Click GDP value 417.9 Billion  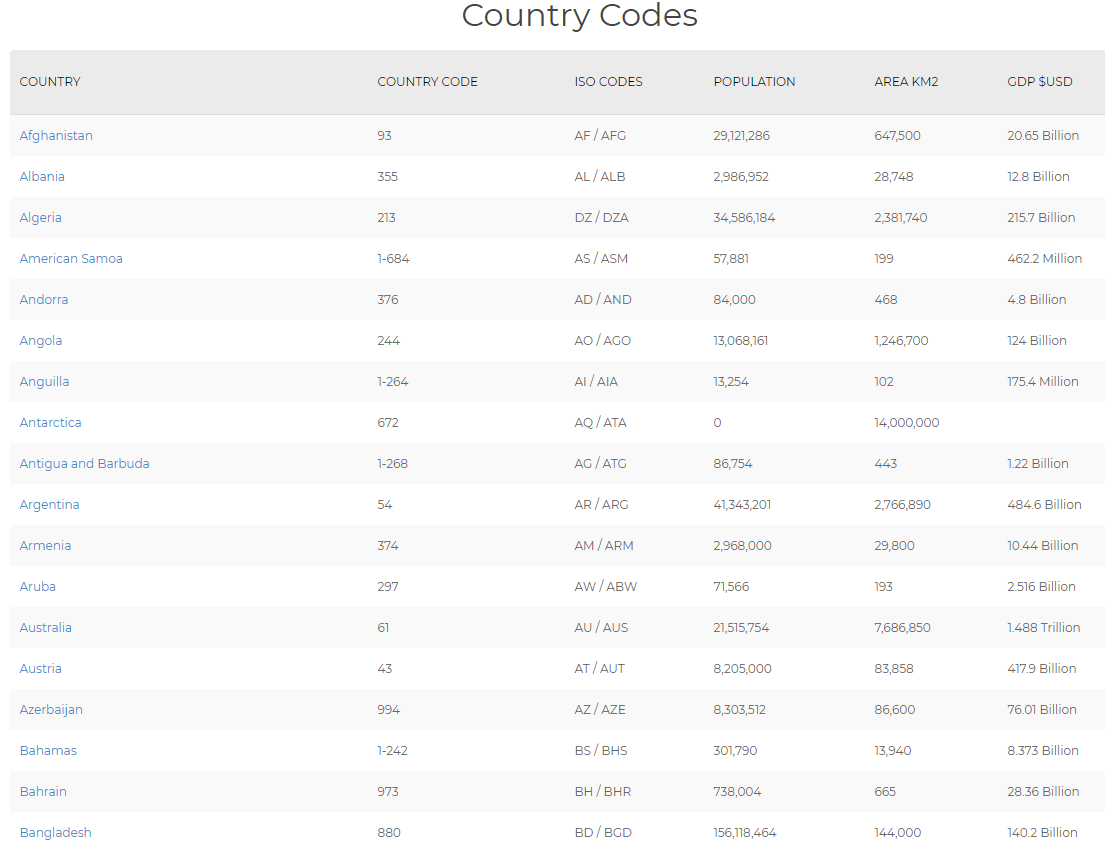1042,668
